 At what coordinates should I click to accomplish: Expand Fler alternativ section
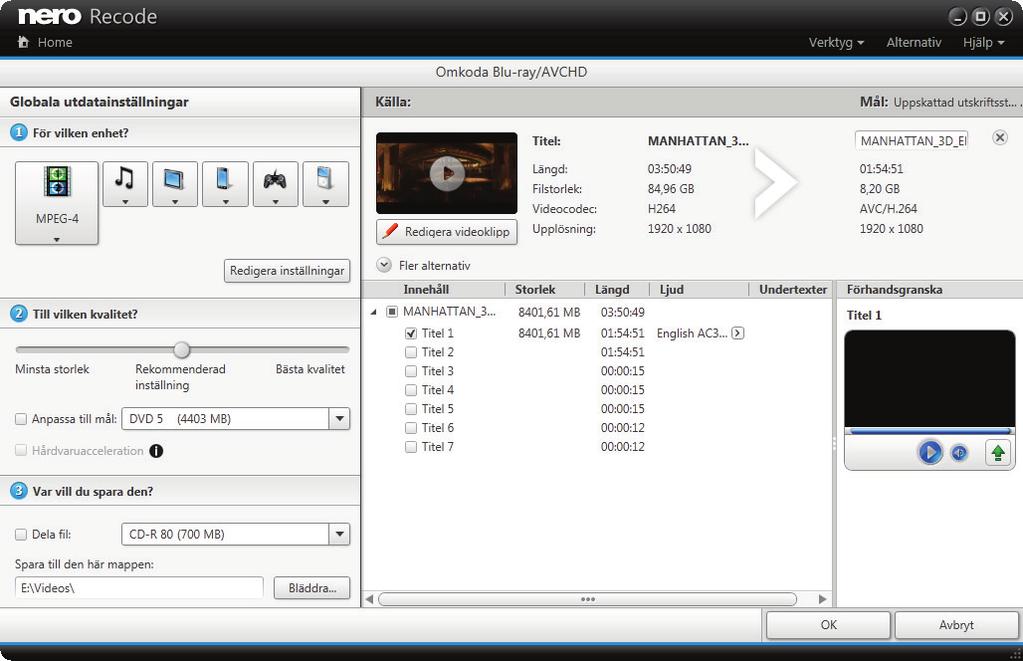(x=384, y=265)
